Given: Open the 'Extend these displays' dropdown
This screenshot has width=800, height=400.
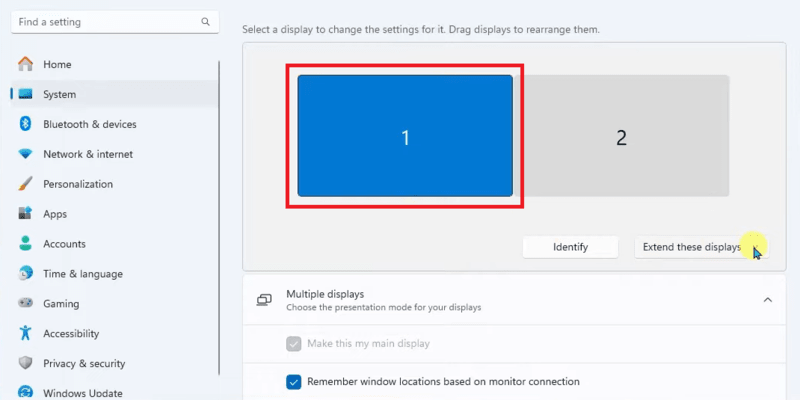Looking at the screenshot, I should 700,247.
